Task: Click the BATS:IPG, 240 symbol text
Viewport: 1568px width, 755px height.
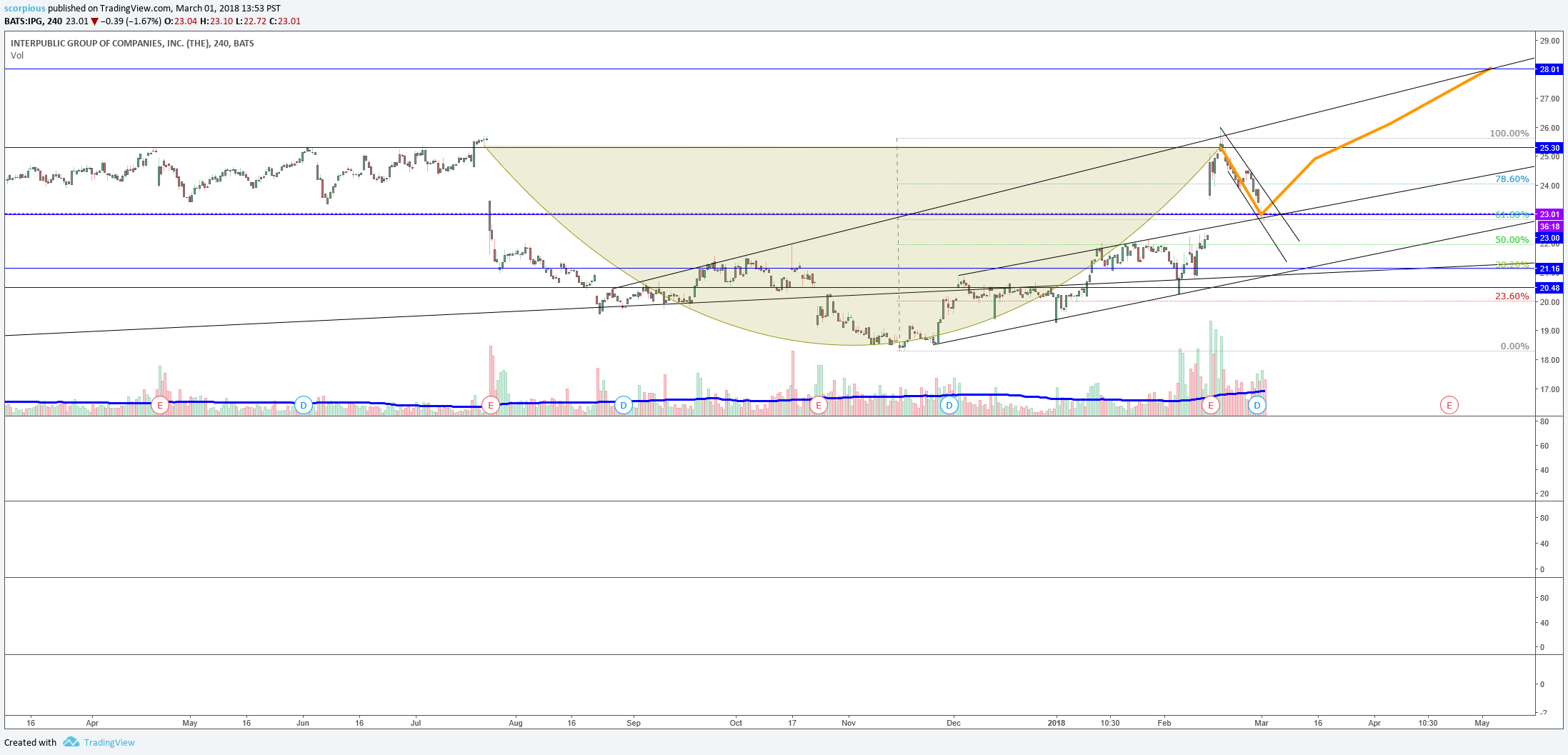Action: click(33, 21)
